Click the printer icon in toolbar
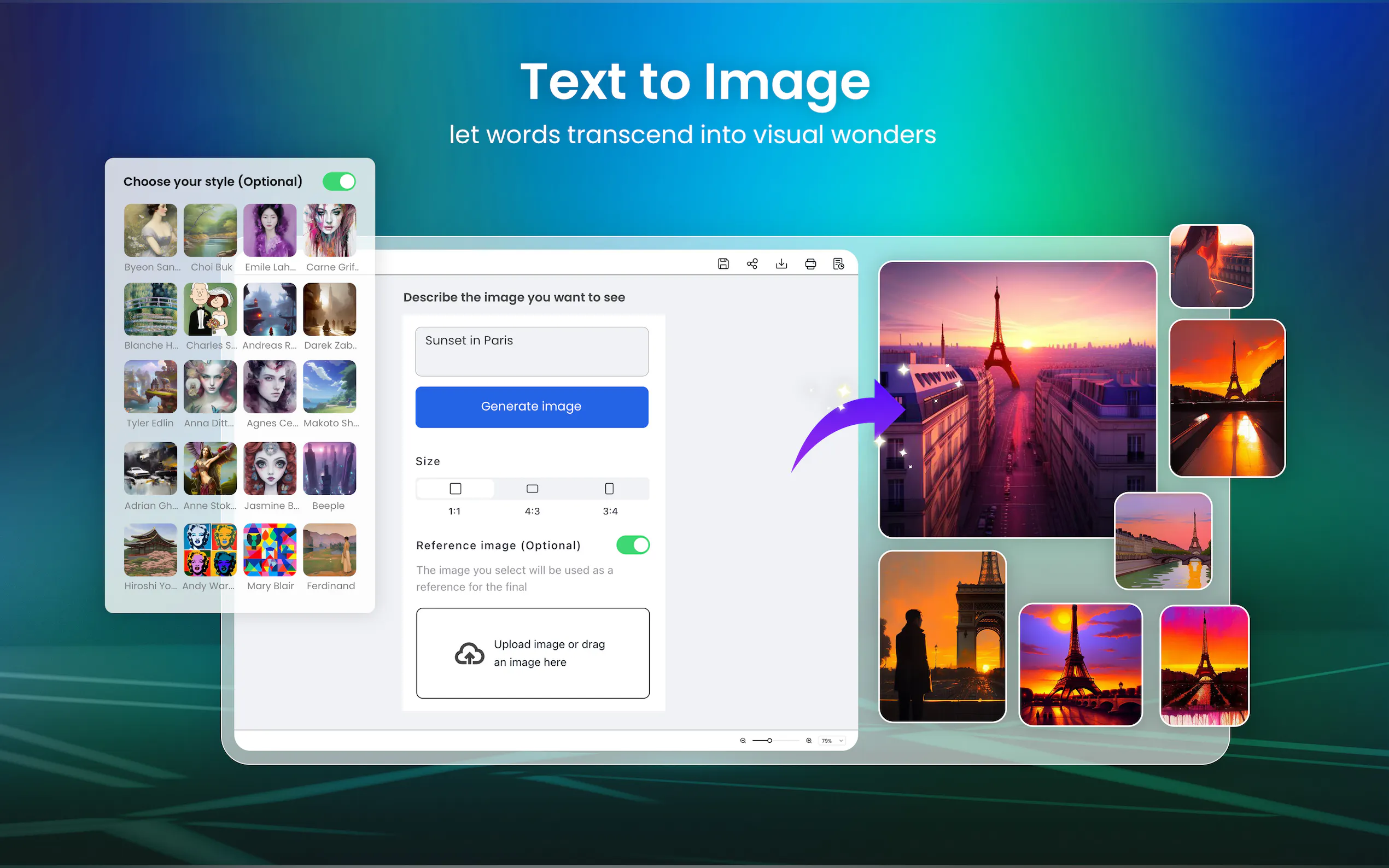This screenshot has width=1389, height=868. (x=810, y=263)
